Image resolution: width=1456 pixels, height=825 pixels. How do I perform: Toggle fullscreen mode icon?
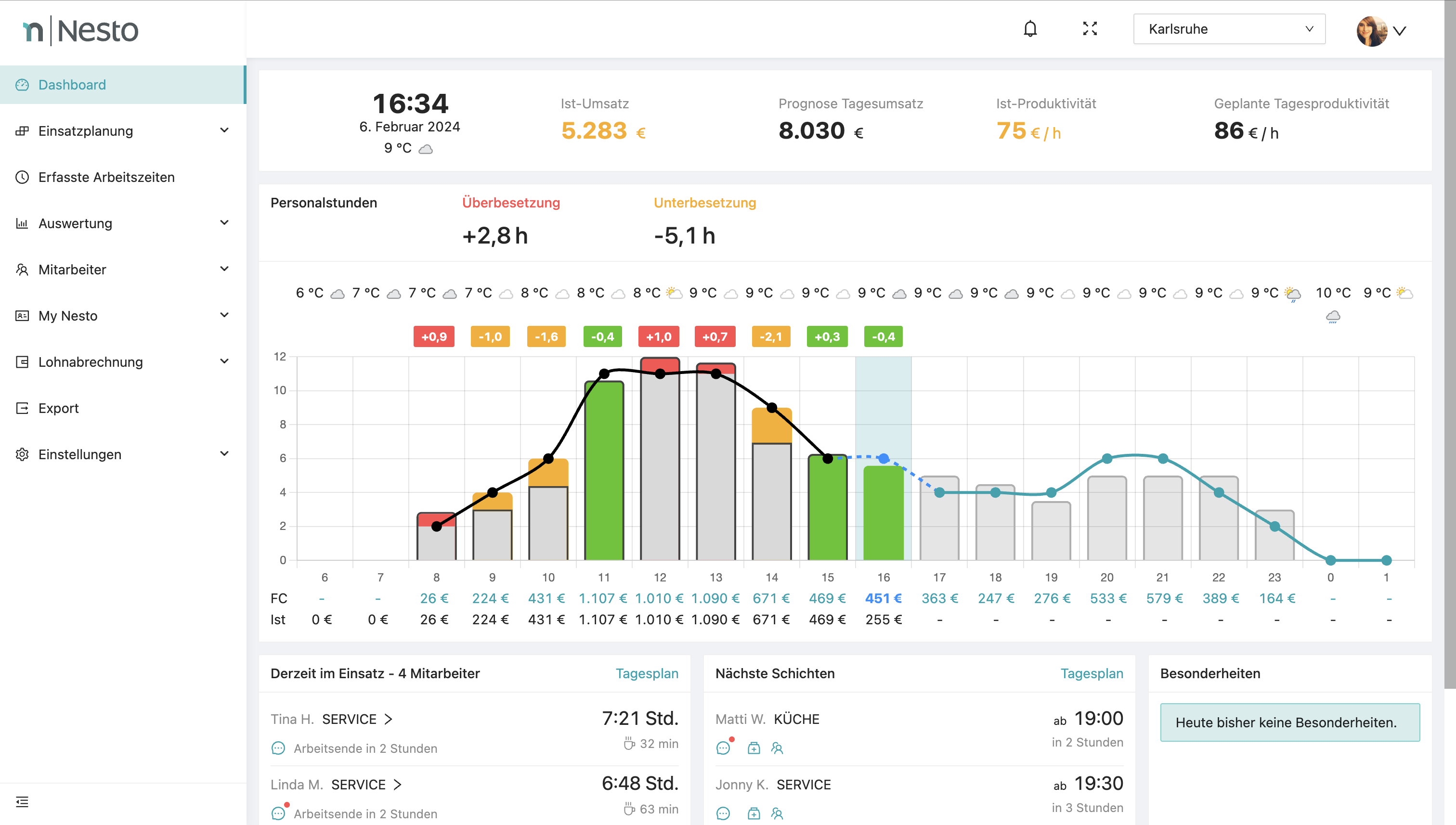tap(1089, 29)
